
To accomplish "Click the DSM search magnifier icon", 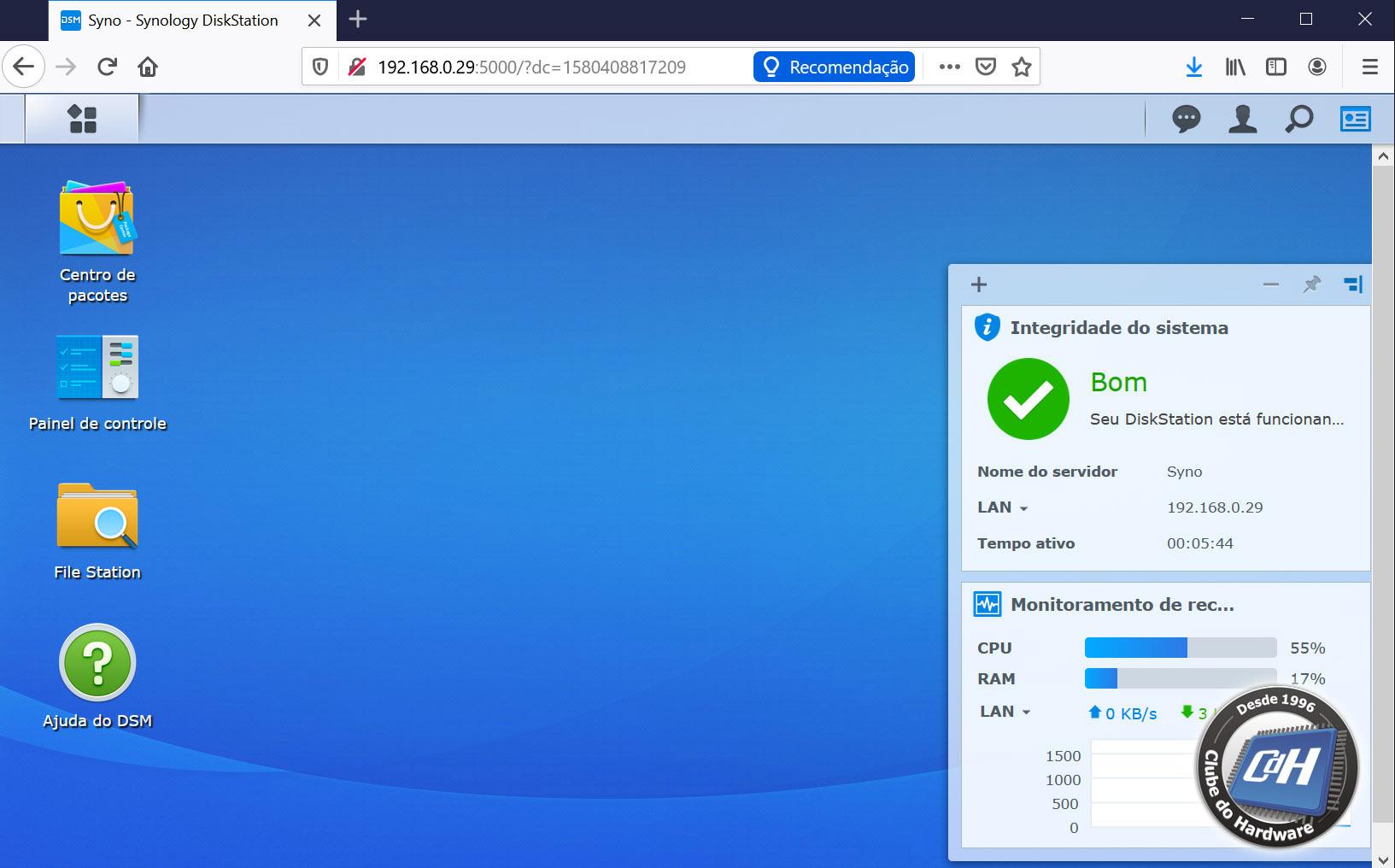I will point(1298,119).
